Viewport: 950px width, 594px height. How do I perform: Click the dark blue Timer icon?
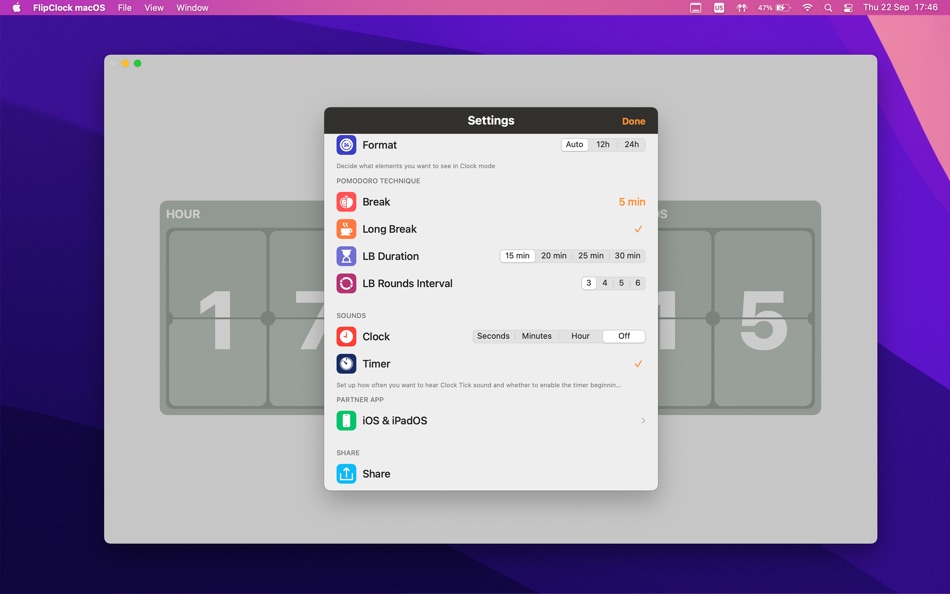click(x=346, y=364)
